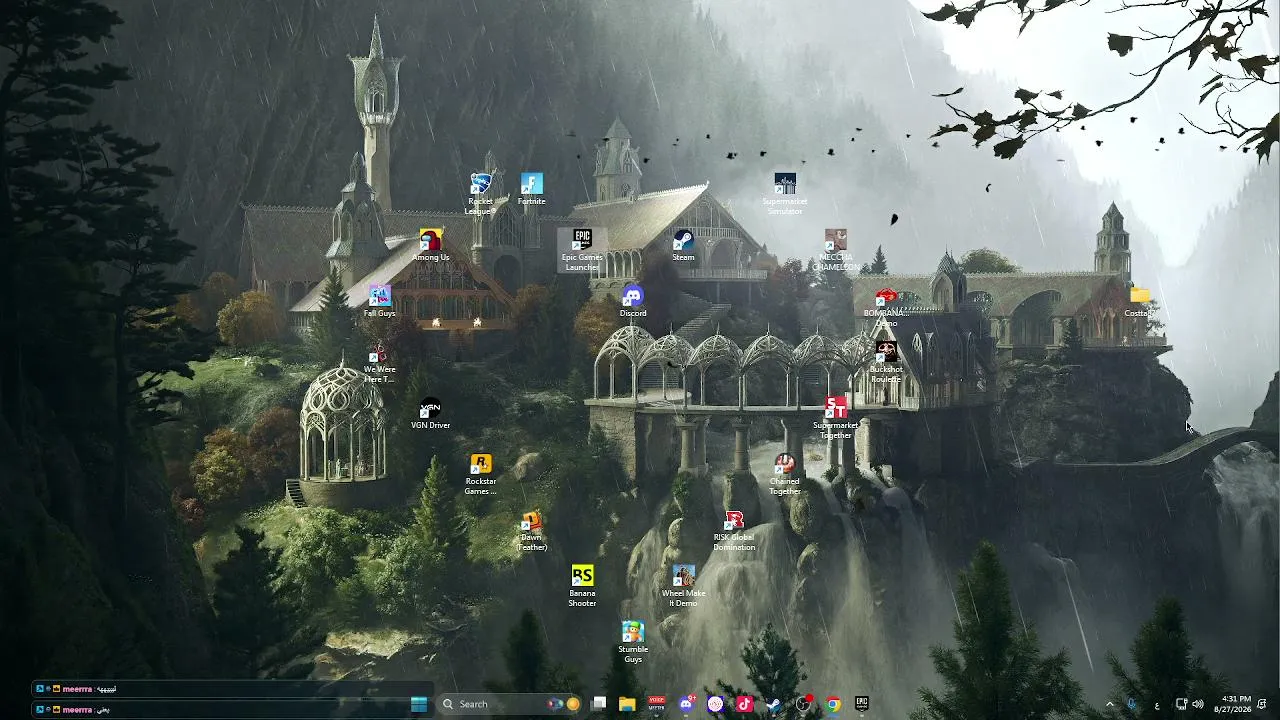Select the RISK Global Domination desktop icon
1280x720 pixels.
(x=734, y=529)
